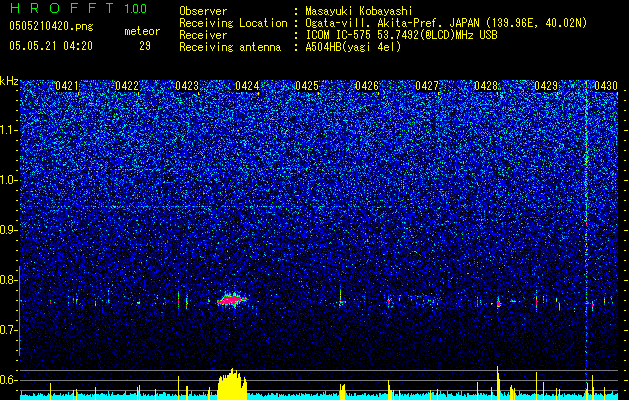The height and width of the screenshot is (400, 629).
Task: Click the 0427 time marker
Action: point(427,86)
